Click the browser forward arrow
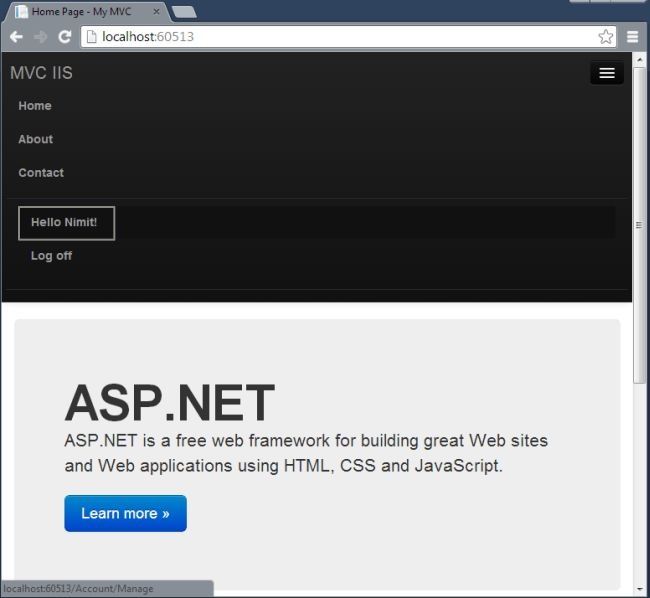This screenshot has width=650, height=598. pos(40,37)
